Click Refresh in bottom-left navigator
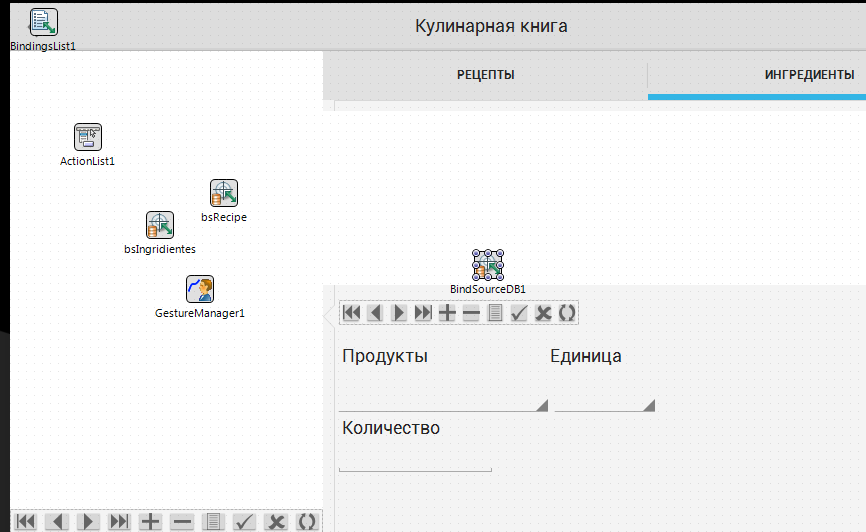Image resolution: width=866 pixels, height=532 pixels. [307, 521]
